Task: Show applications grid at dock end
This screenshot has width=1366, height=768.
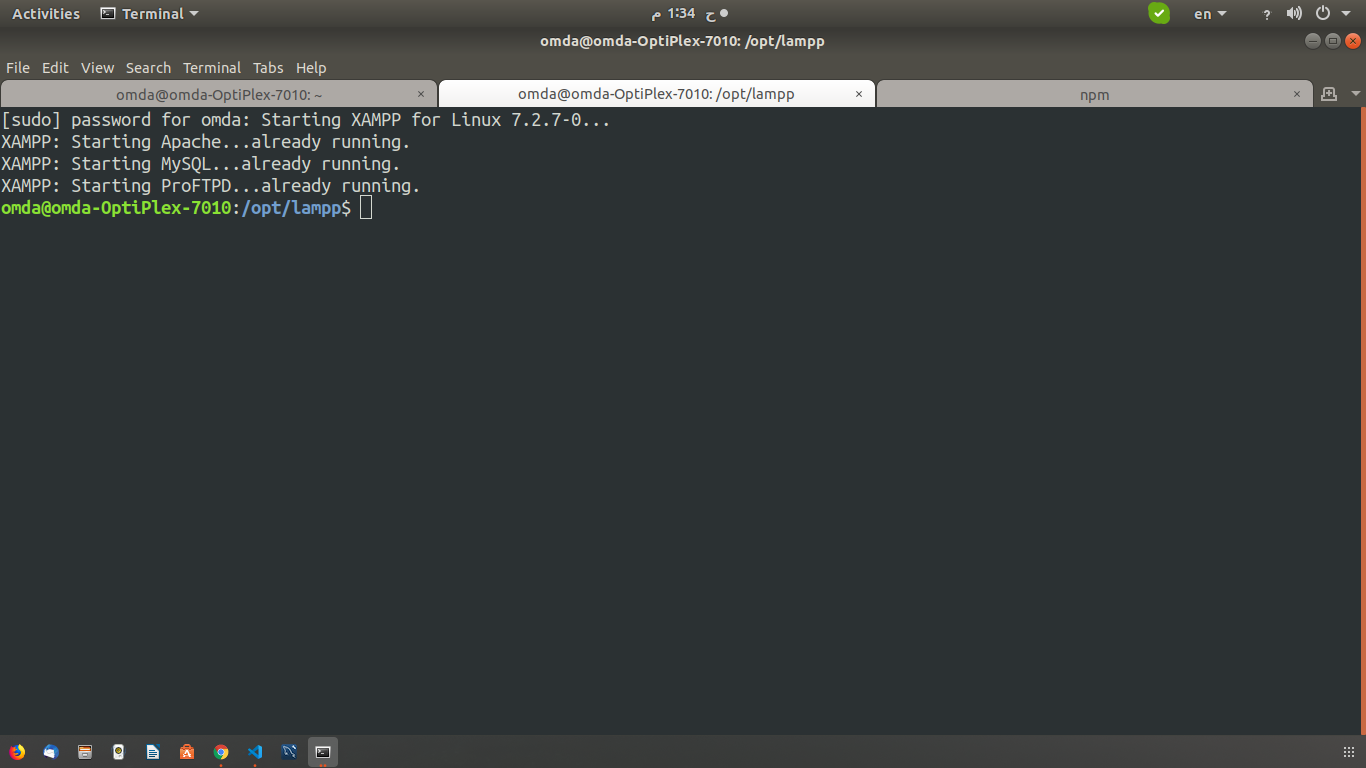Action: pos(1349,752)
